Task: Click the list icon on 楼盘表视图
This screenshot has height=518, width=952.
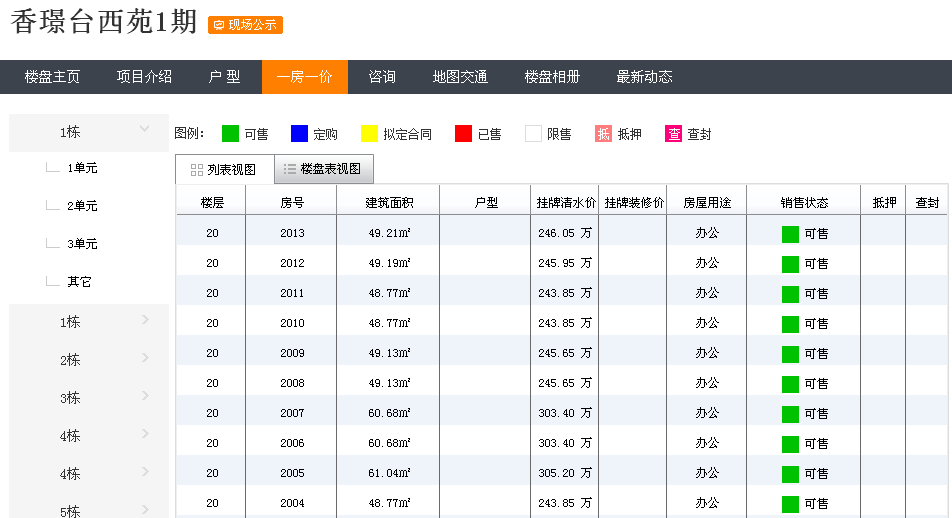Action: [290, 169]
